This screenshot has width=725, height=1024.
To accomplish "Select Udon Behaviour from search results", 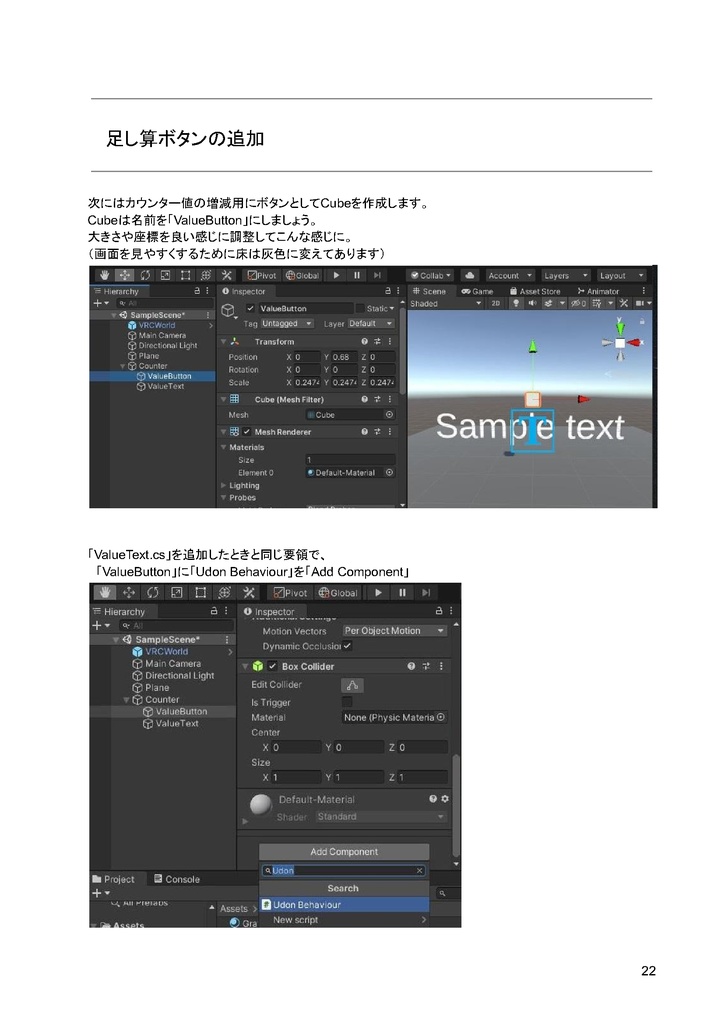I will pos(344,904).
